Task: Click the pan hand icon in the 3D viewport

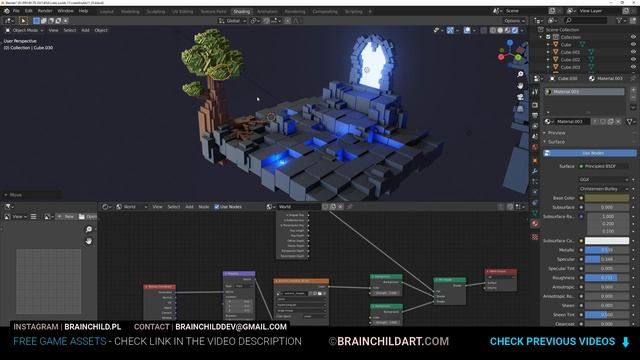Action: pos(520,86)
